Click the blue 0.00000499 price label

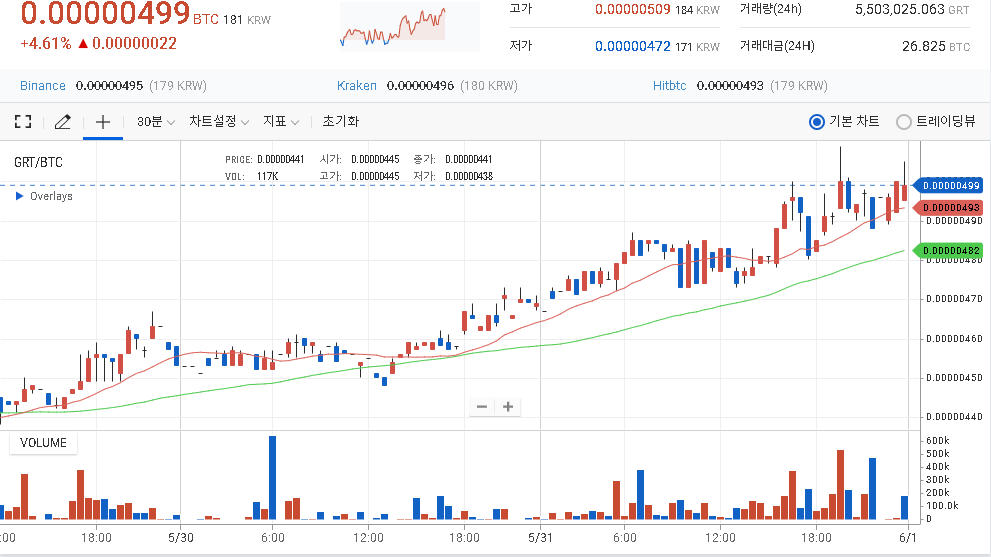coord(951,185)
